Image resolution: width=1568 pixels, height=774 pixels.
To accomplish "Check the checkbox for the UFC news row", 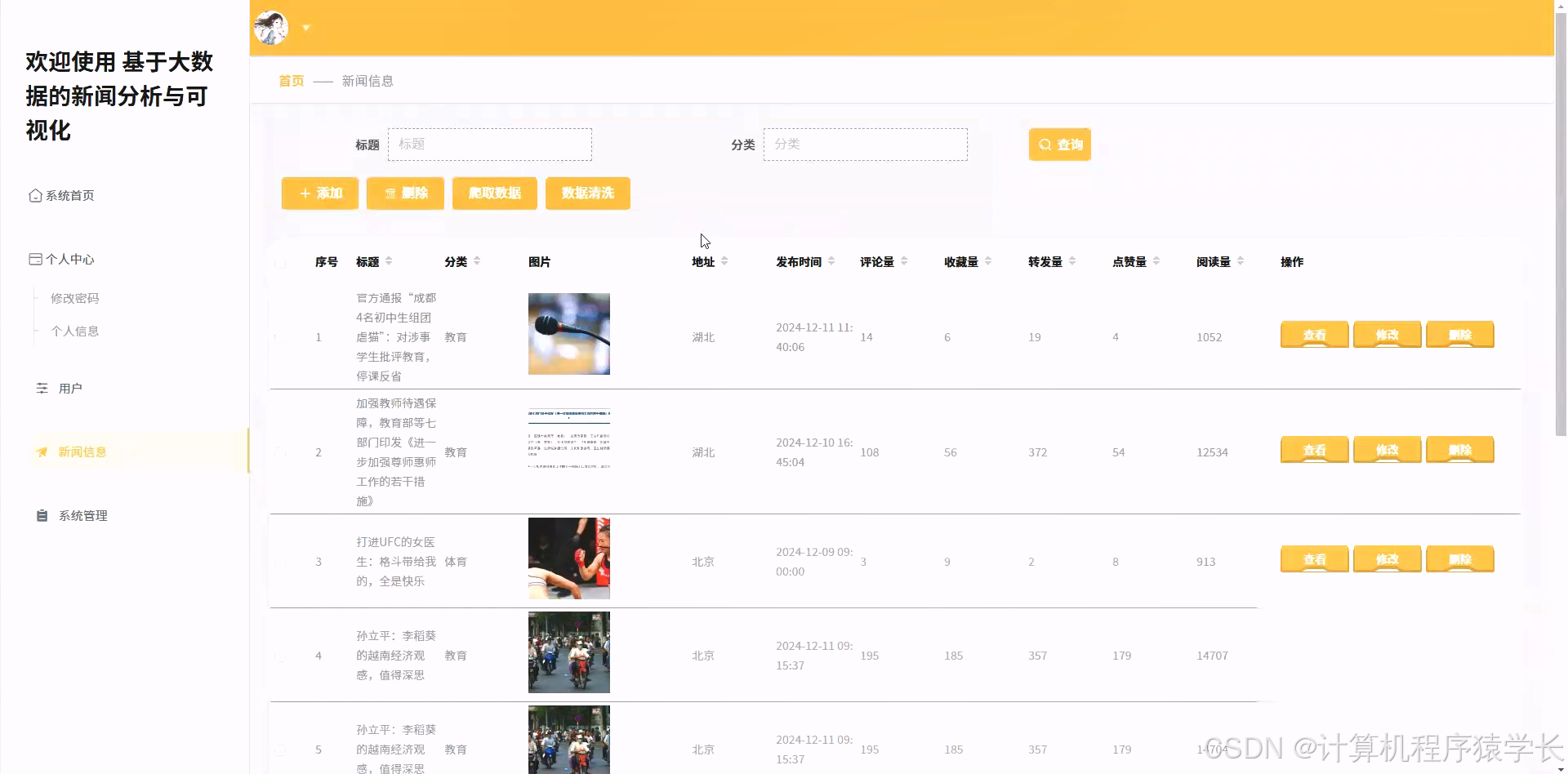I will [x=280, y=561].
